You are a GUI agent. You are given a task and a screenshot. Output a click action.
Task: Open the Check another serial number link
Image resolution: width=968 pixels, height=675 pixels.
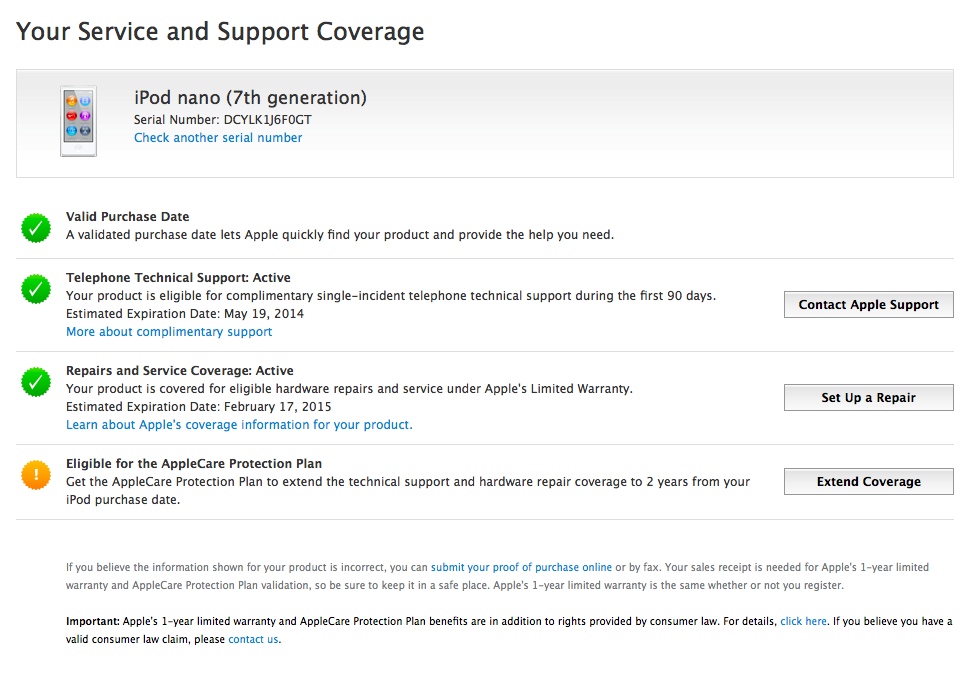pyautogui.click(x=218, y=138)
